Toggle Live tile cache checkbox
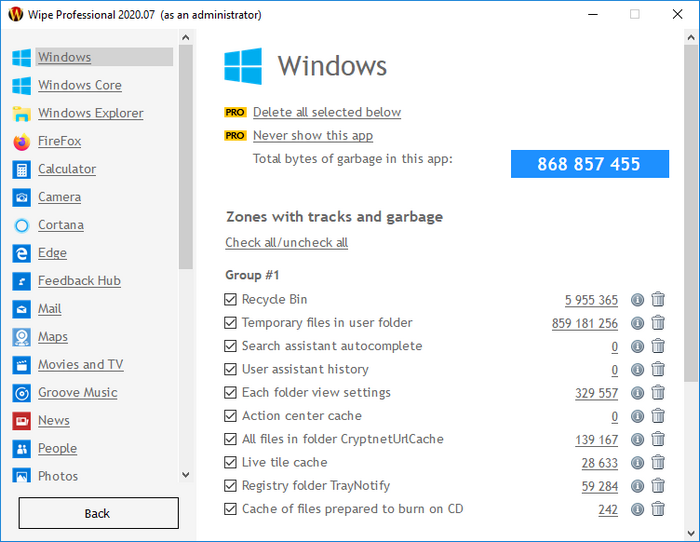Image resolution: width=700 pixels, height=542 pixels. (x=230, y=462)
